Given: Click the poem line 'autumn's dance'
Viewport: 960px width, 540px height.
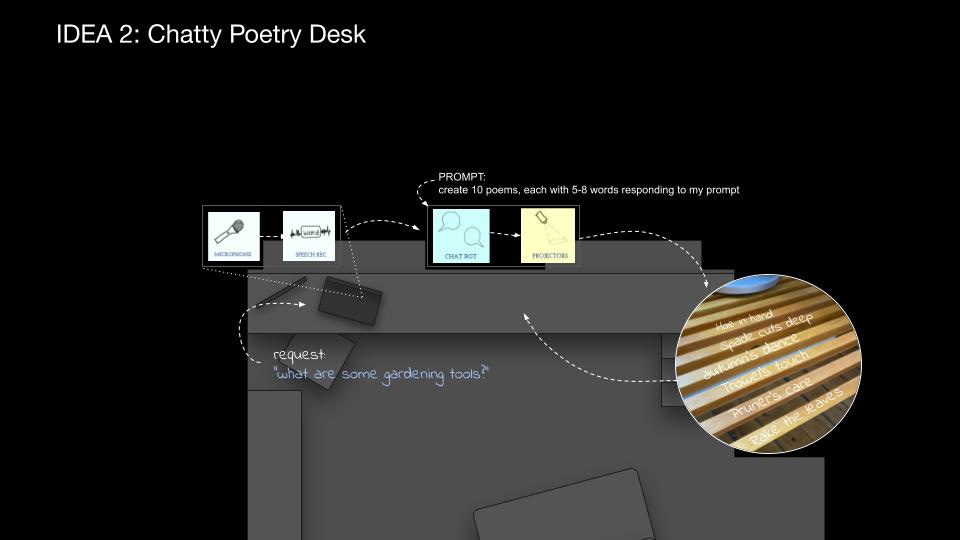Looking at the screenshot, I should [x=751, y=356].
